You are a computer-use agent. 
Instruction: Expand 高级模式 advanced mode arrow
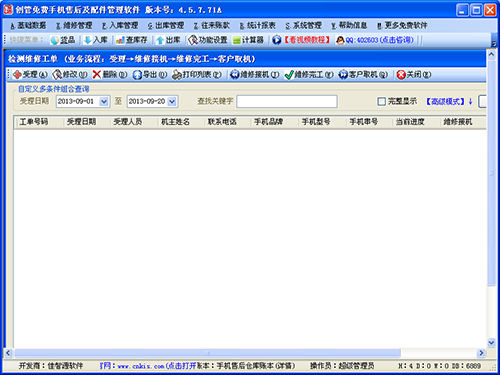(x=470, y=101)
